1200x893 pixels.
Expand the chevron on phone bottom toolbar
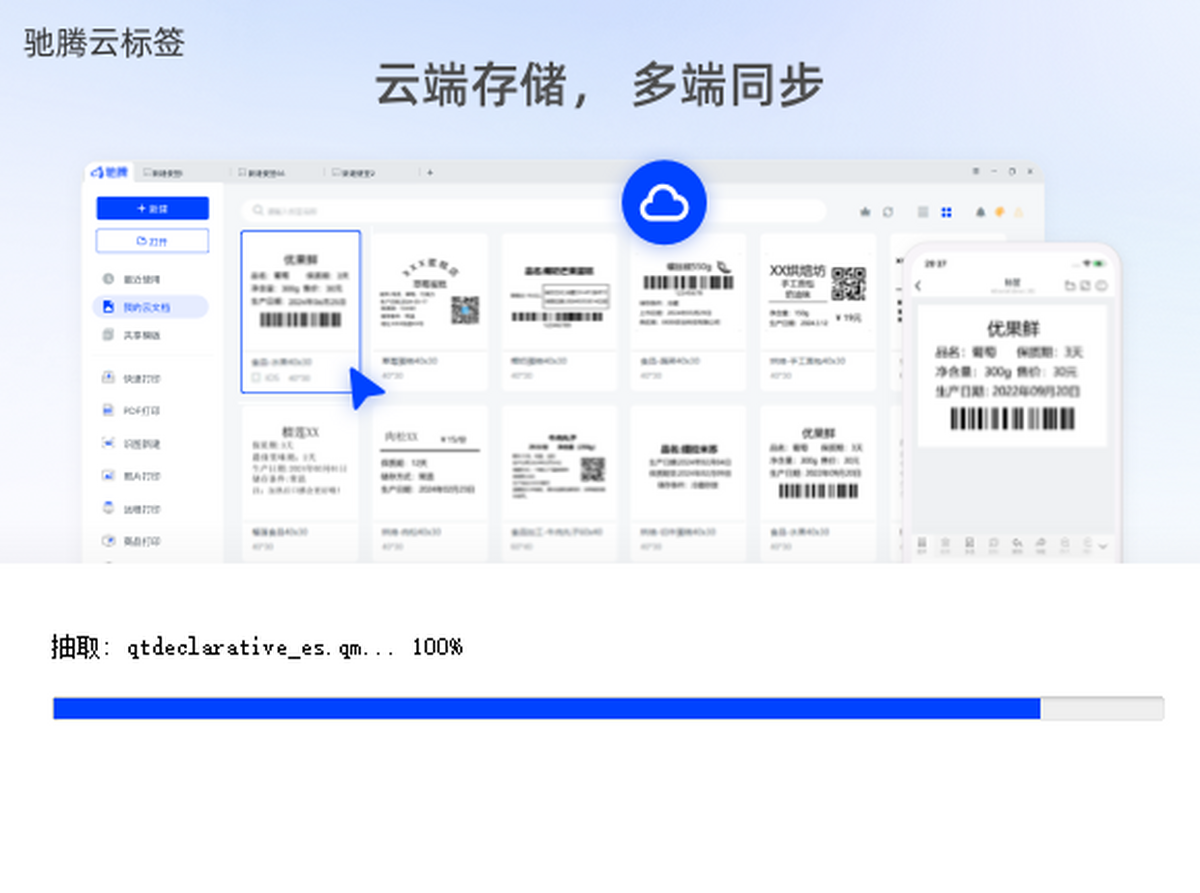1103,546
